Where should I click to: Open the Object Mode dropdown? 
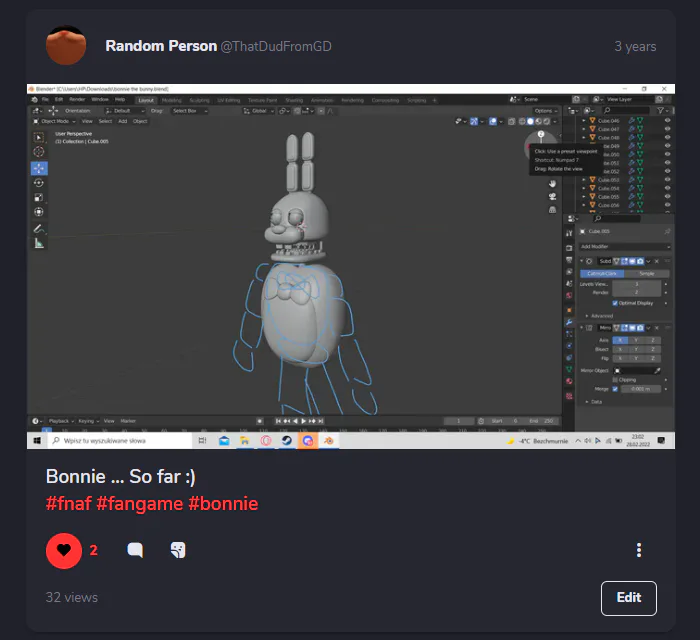(54, 121)
